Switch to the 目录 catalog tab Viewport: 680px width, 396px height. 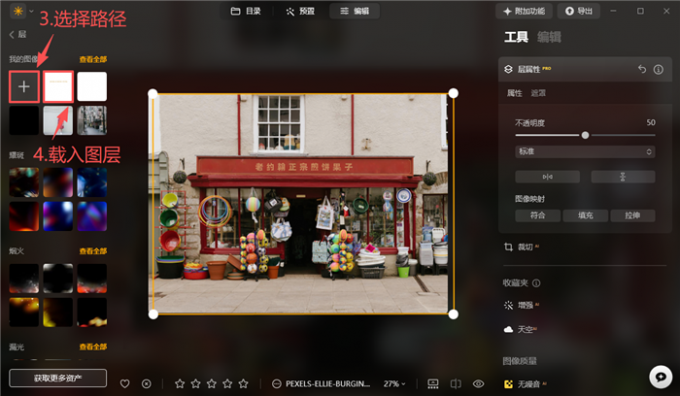pyautogui.click(x=246, y=11)
